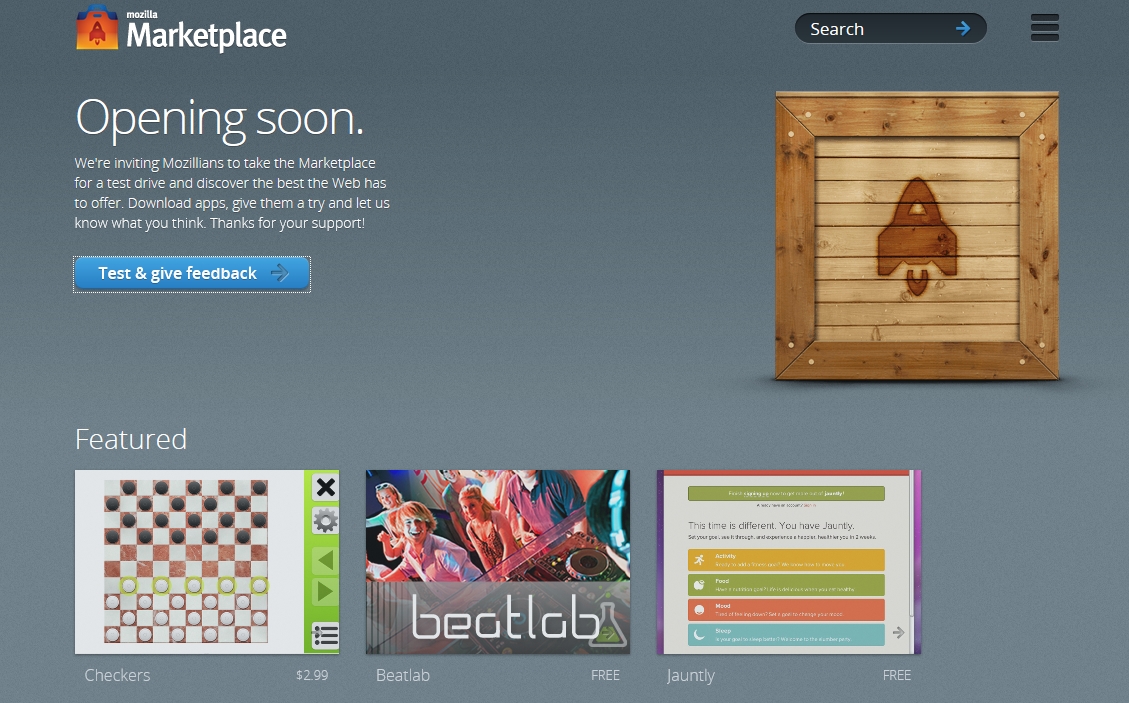The image size is (1129, 703).
Task: Click the Mozilla Marketplace bag logo icon
Action: [97, 27]
